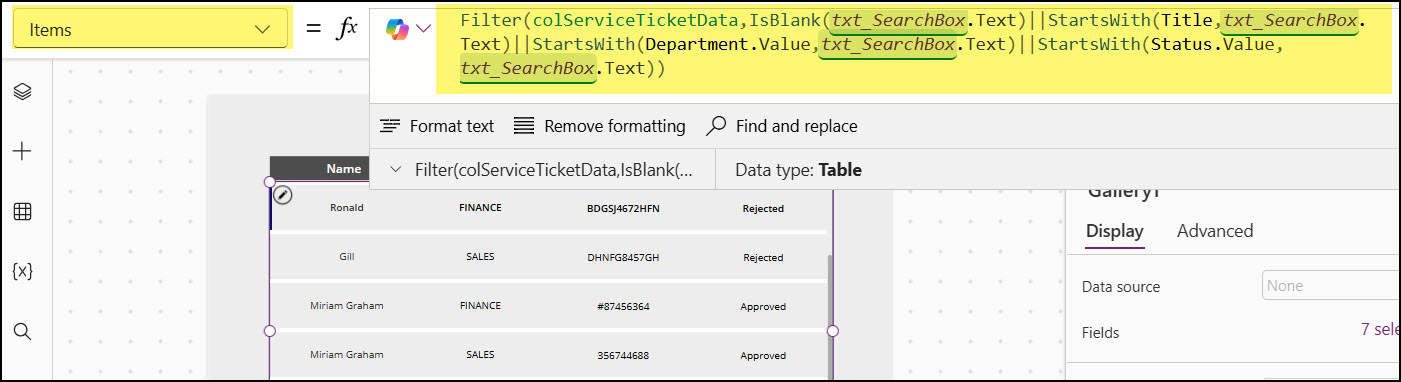Image resolution: width=1401 pixels, height=382 pixels.
Task: Open the Copilot formula assistant icon
Action: (397, 29)
